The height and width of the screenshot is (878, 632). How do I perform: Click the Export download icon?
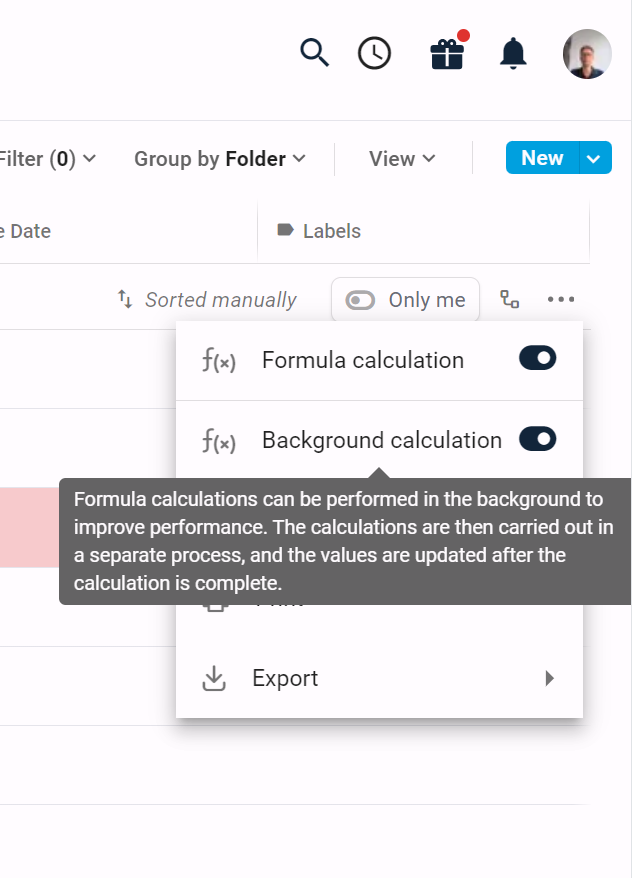point(214,678)
